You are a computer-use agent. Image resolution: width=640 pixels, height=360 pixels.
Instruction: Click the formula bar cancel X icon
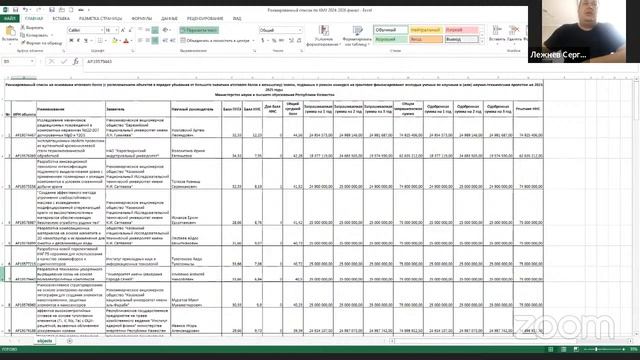click(52, 62)
